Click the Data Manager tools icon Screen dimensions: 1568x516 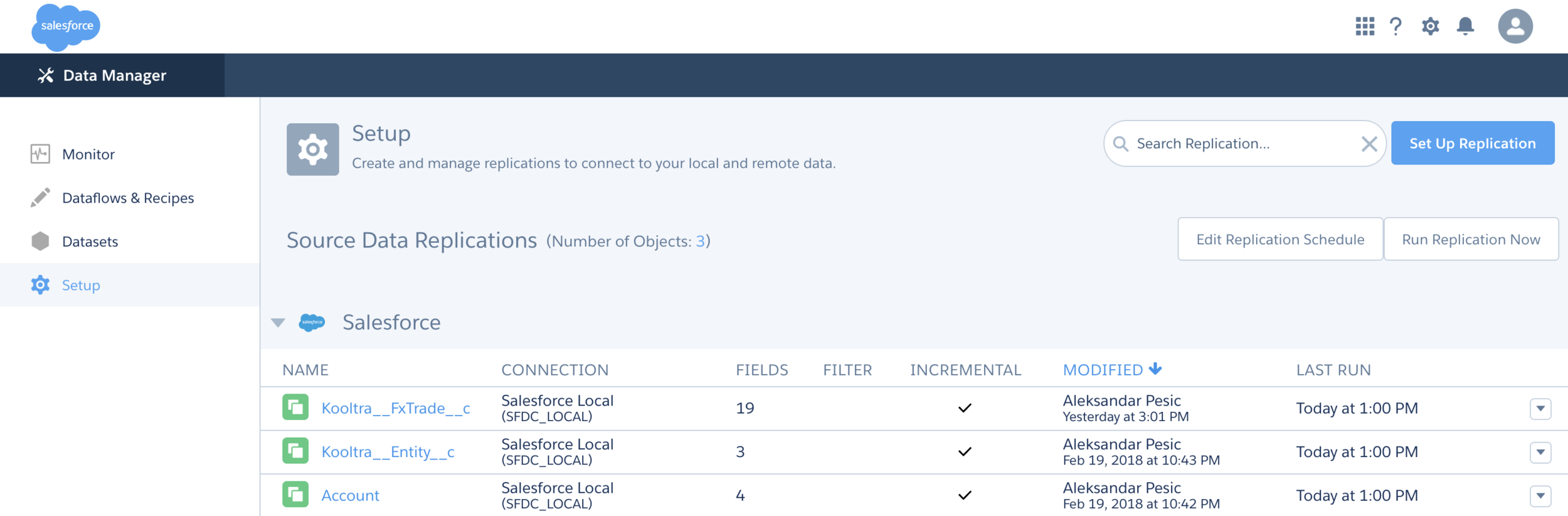(x=46, y=75)
